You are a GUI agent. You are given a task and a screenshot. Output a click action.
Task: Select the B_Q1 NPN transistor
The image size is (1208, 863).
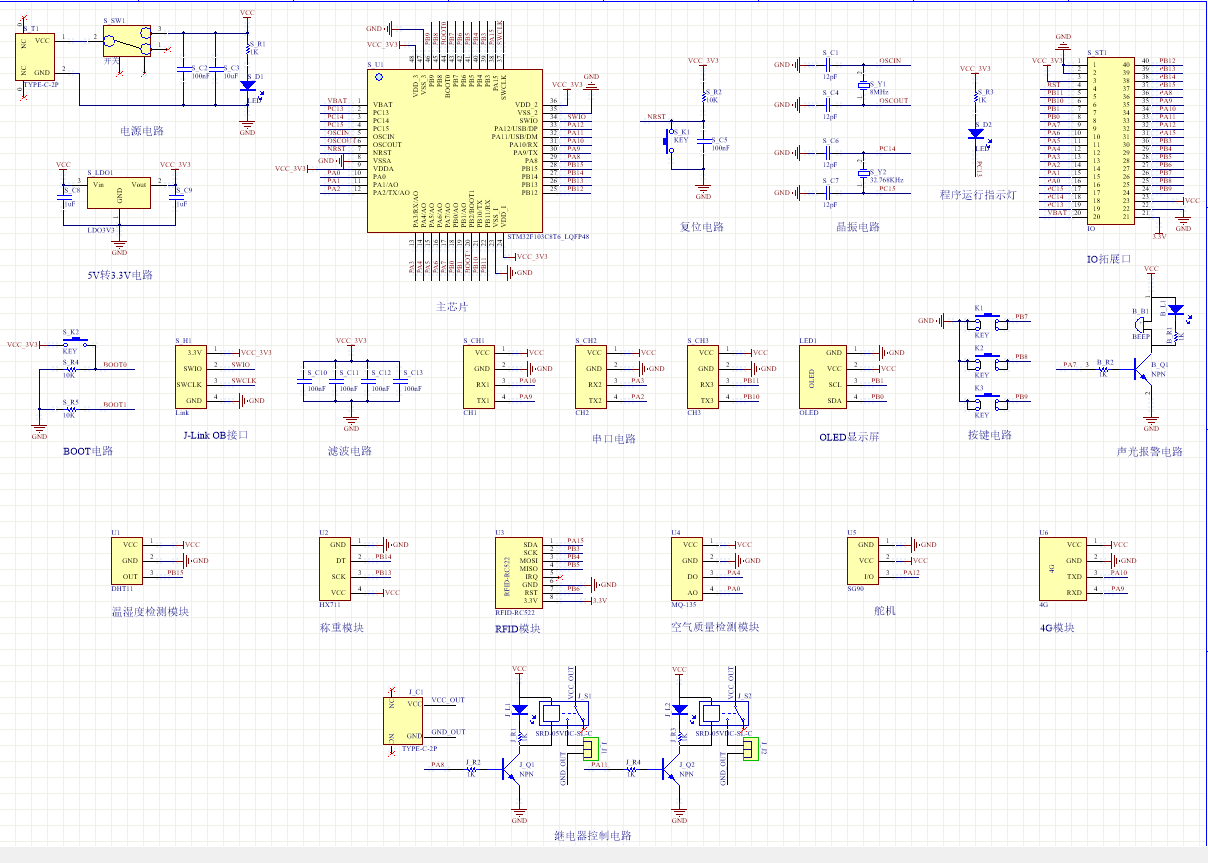1142,369
